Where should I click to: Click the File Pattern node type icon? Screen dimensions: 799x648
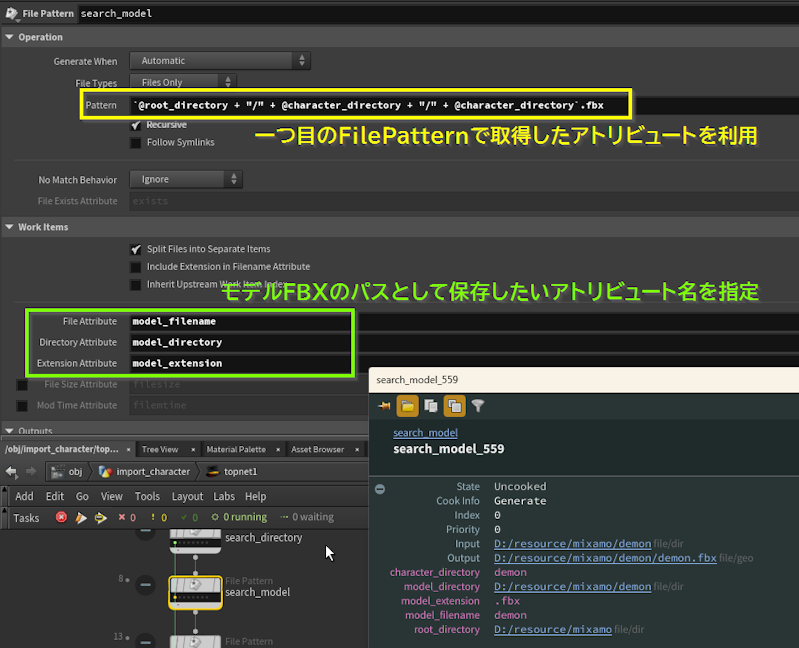pyautogui.click(x=11, y=13)
